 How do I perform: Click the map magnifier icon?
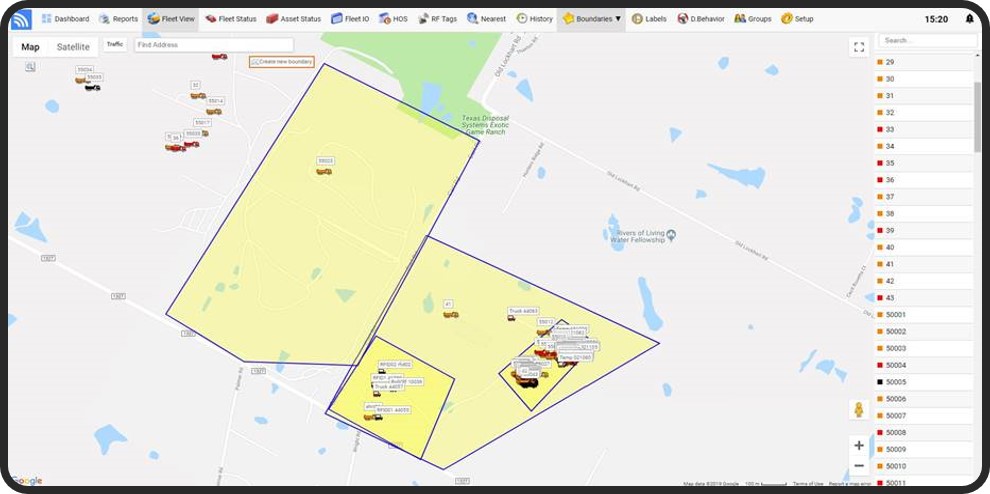(x=30, y=66)
